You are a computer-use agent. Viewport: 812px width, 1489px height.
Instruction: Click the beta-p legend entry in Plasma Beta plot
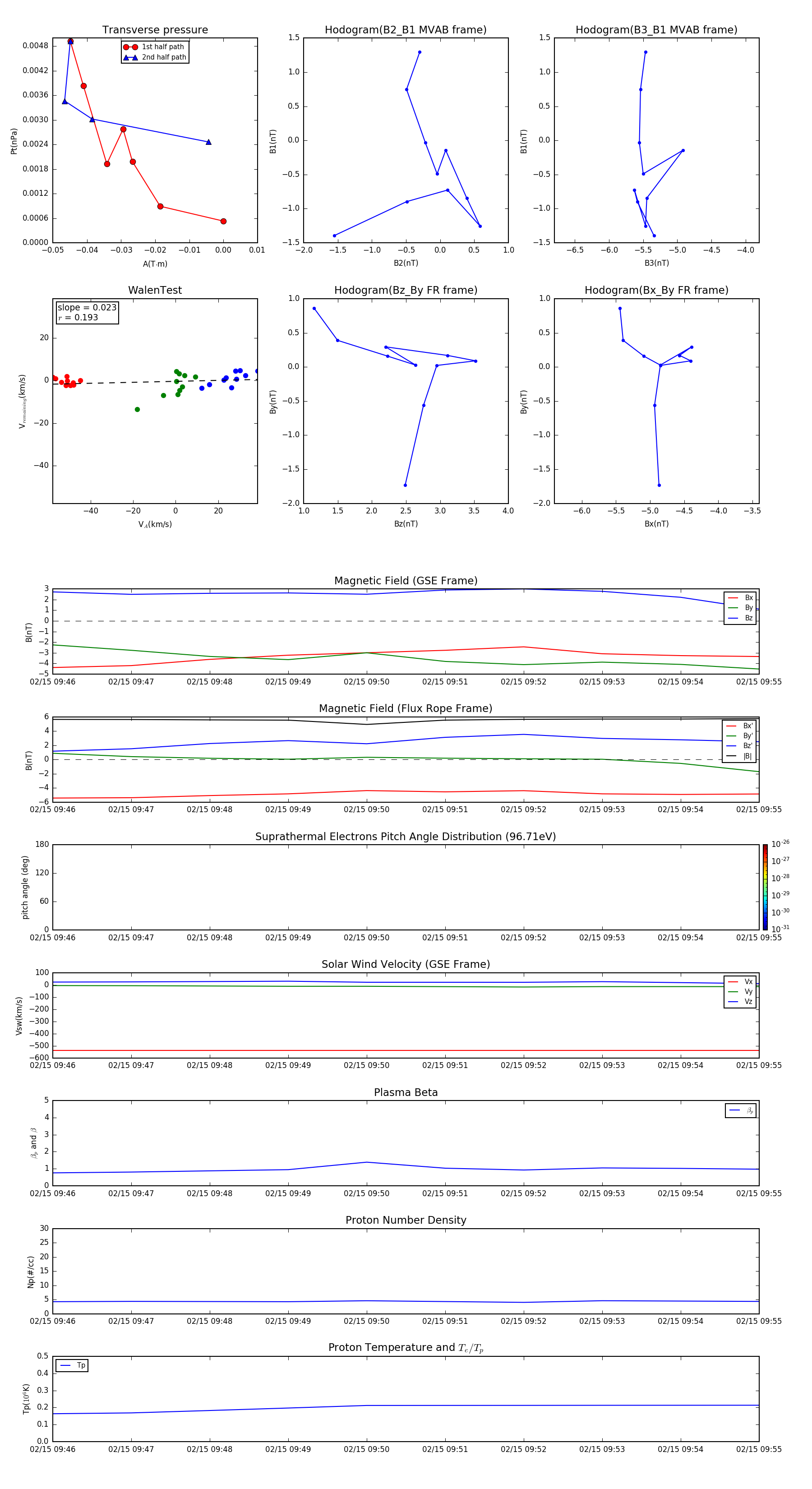pyautogui.click(x=741, y=1110)
